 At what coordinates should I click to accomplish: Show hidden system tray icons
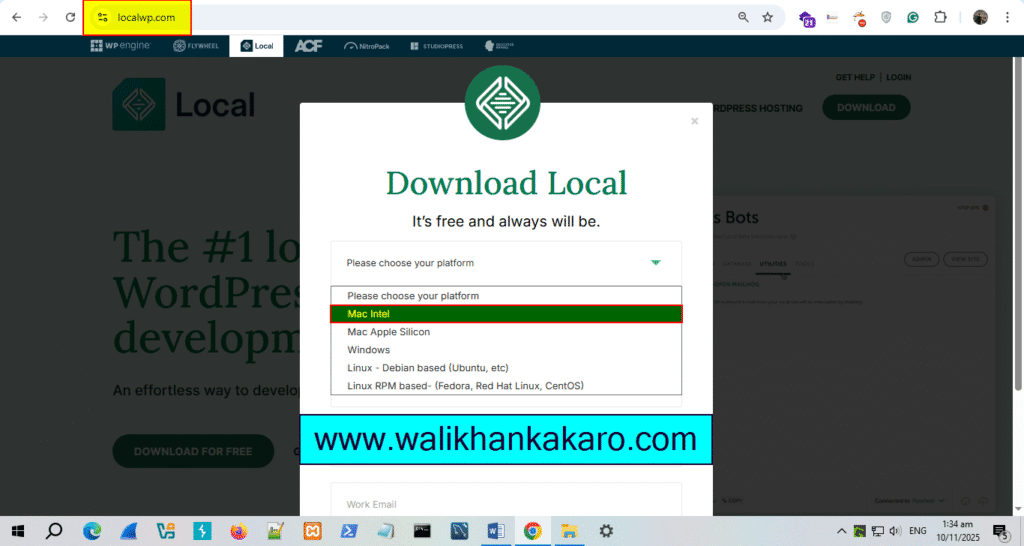(x=841, y=531)
